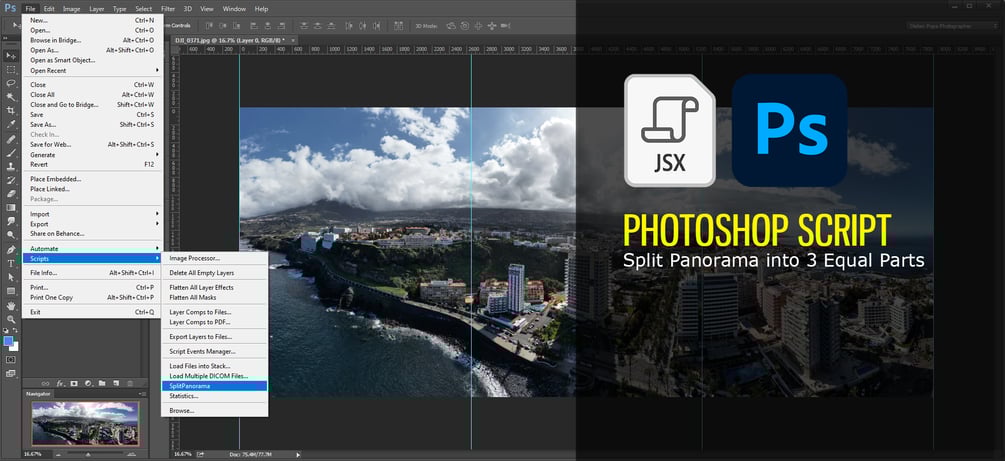This screenshot has height=461, width=1005.
Task: Click the Ps application logo icon
Action: click(x=10, y=8)
